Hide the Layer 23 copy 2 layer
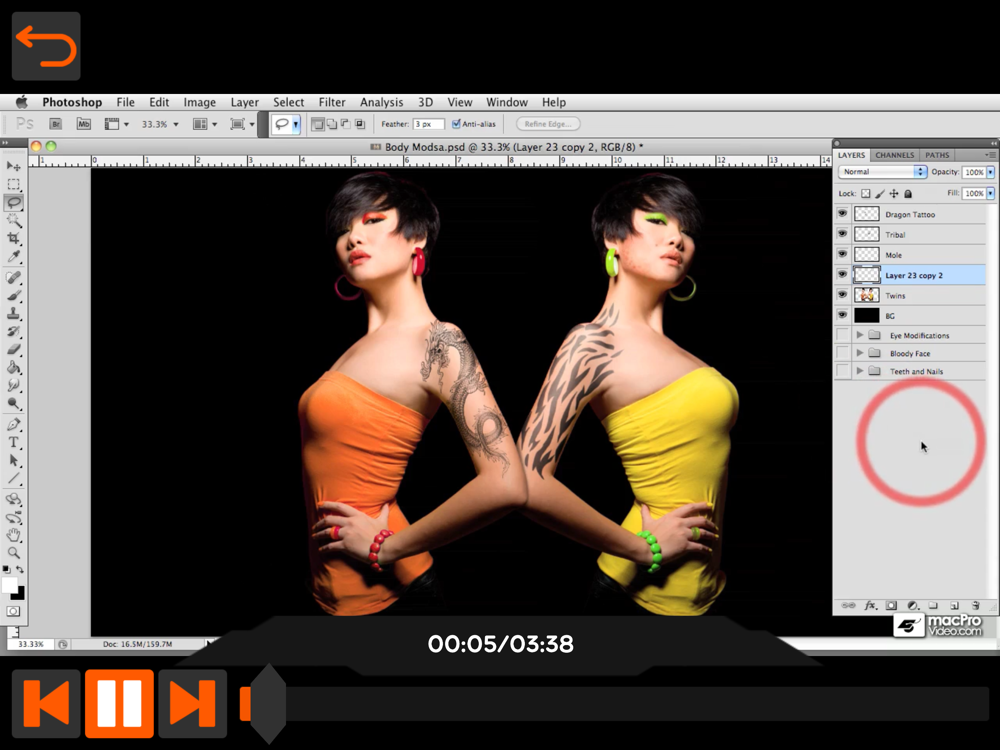This screenshot has width=1000, height=750. pos(842,275)
